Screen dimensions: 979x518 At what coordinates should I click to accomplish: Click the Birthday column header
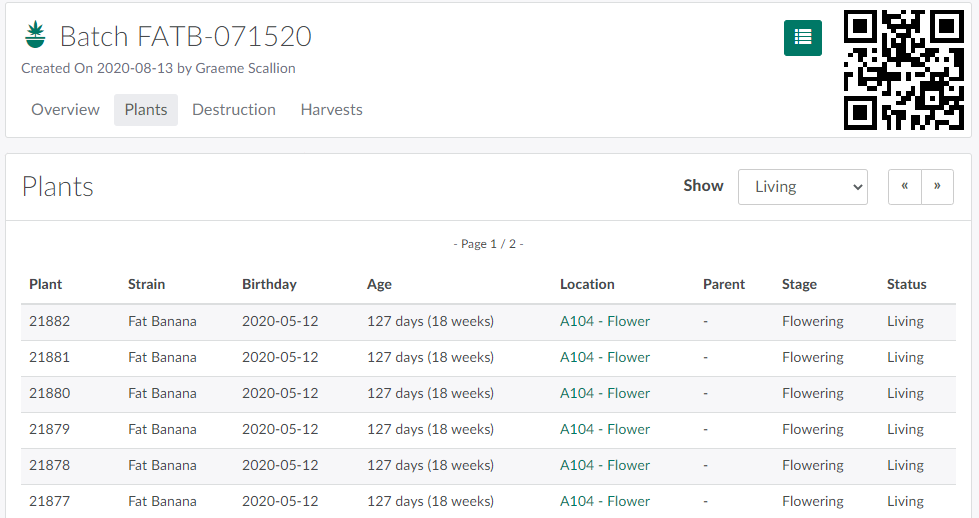point(269,285)
